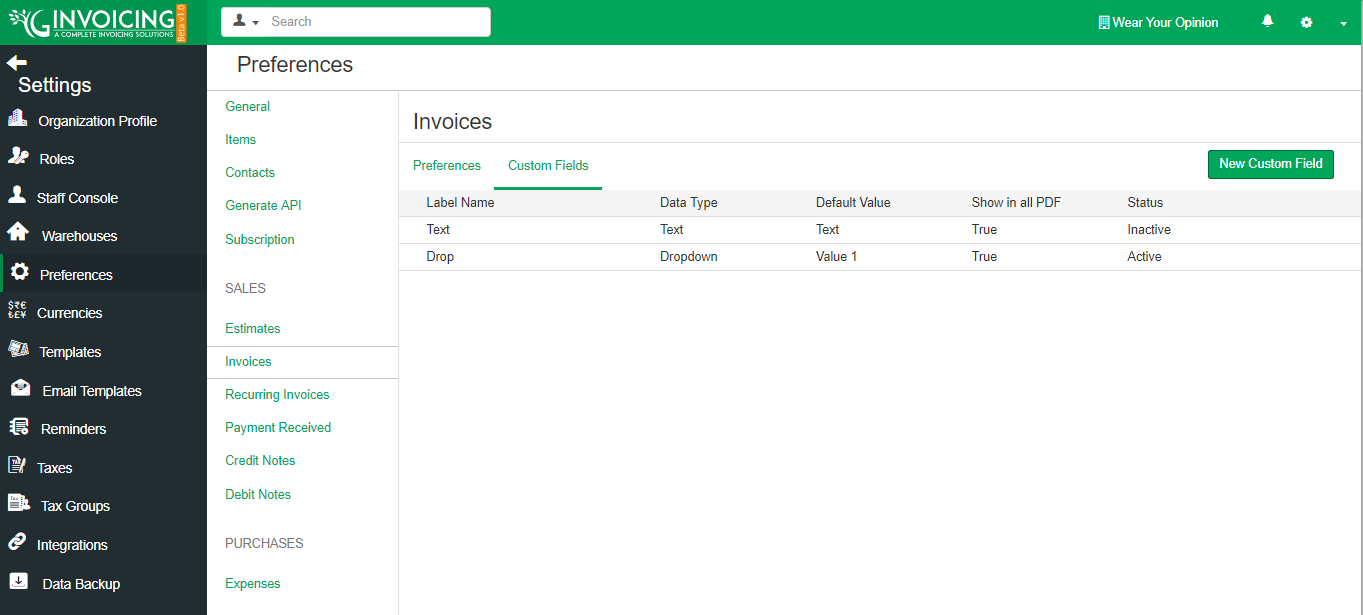Click the Currencies symbols icon
The height and width of the screenshot is (615, 1363).
tap(17, 311)
